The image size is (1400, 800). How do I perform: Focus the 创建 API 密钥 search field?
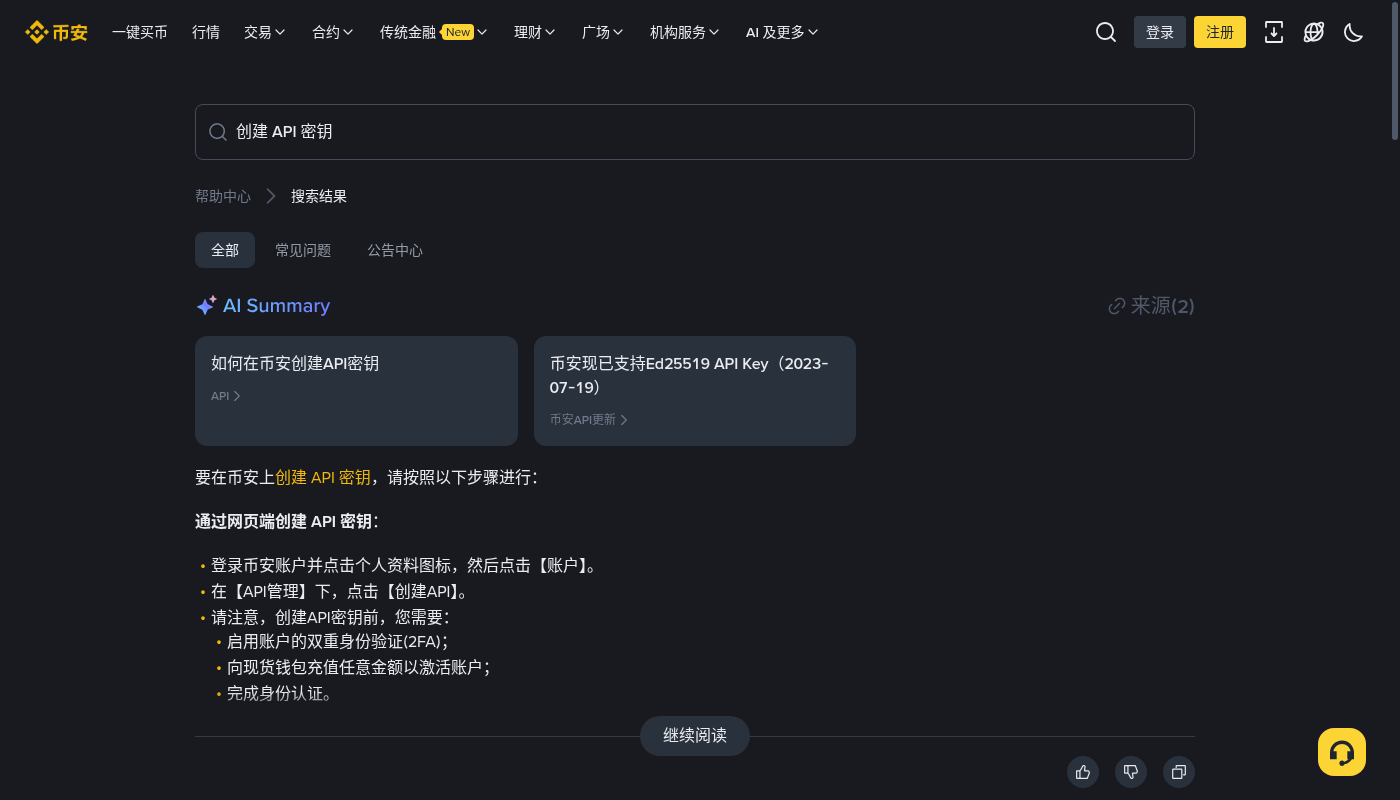click(695, 132)
